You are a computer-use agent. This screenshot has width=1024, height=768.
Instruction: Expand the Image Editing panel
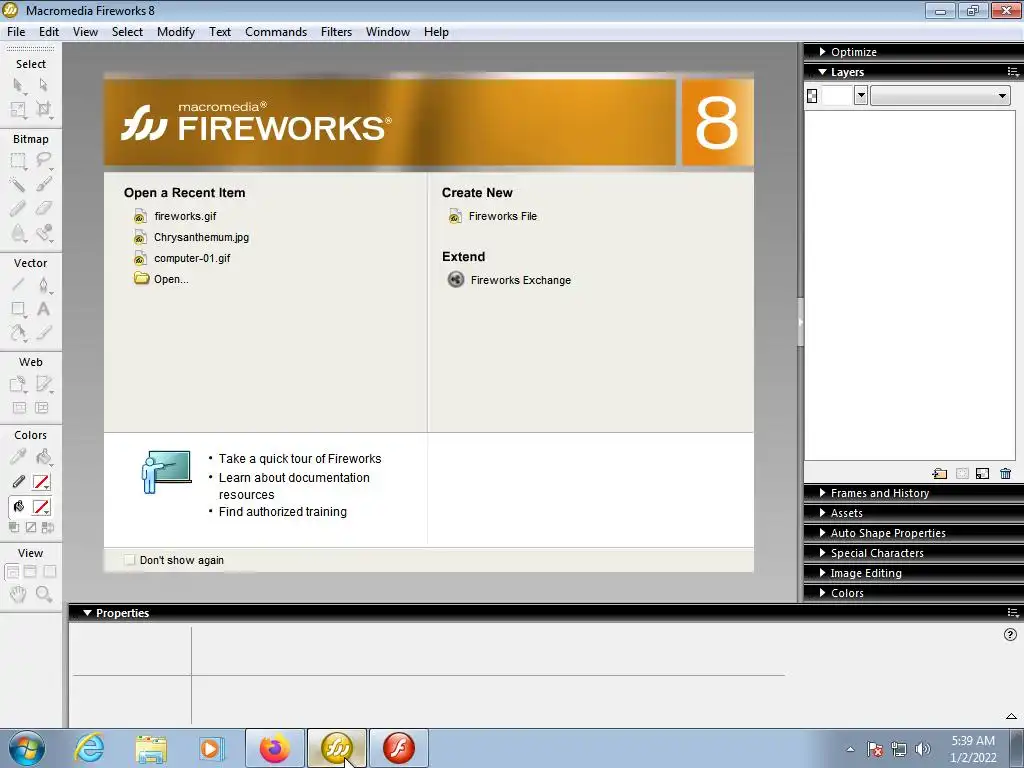tap(822, 573)
